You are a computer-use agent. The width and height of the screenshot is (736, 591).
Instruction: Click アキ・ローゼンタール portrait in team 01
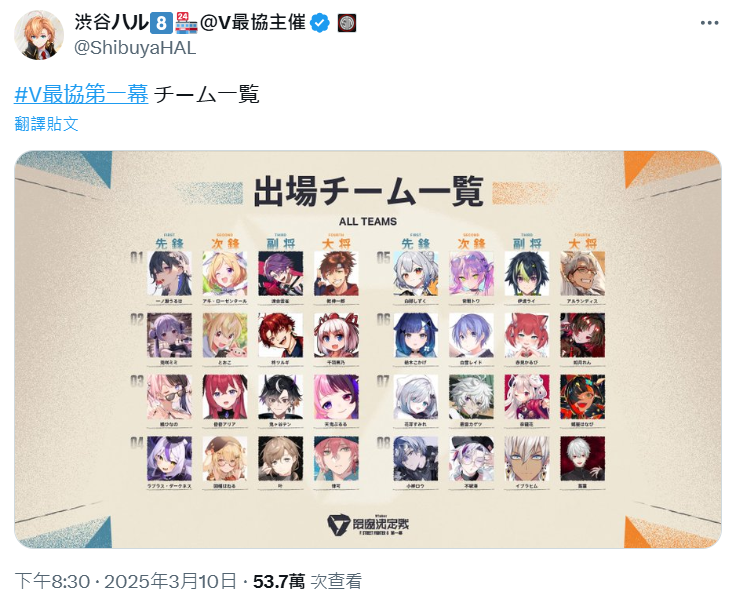click(225, 273)
